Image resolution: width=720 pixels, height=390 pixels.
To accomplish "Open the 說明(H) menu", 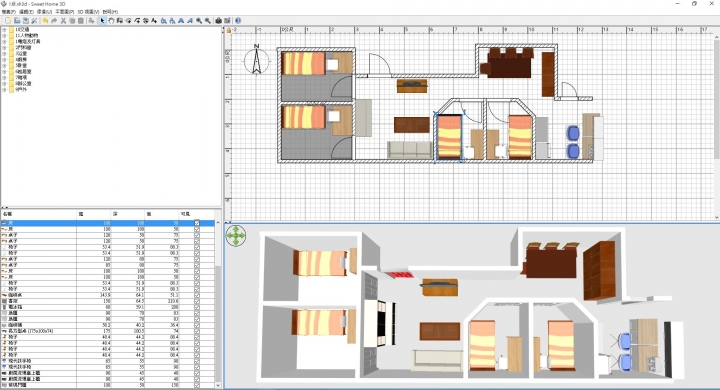I will 110,11.
